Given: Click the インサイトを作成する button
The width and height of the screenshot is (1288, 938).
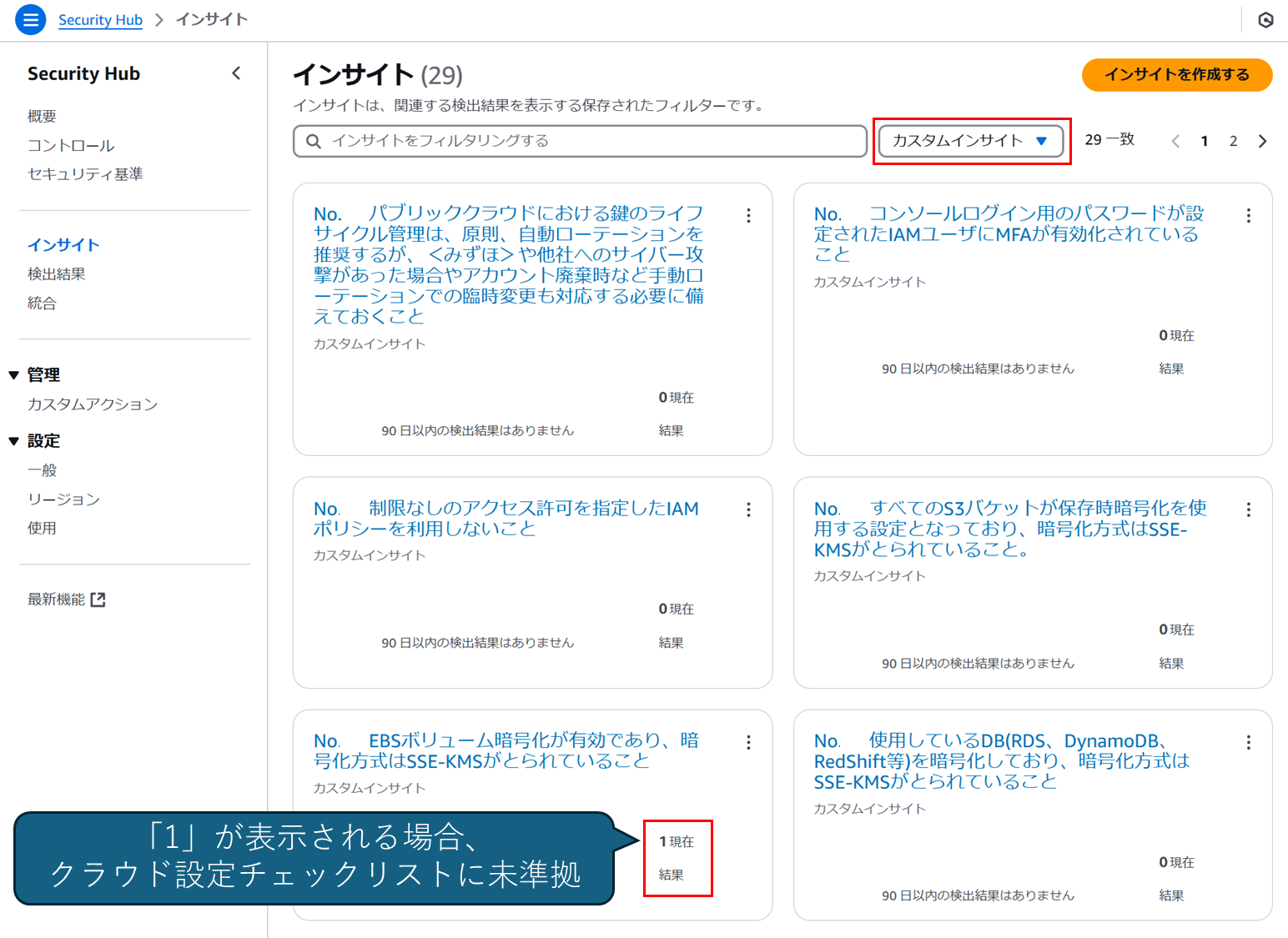Looking at the screenshot, I should tap(1176, 74).
